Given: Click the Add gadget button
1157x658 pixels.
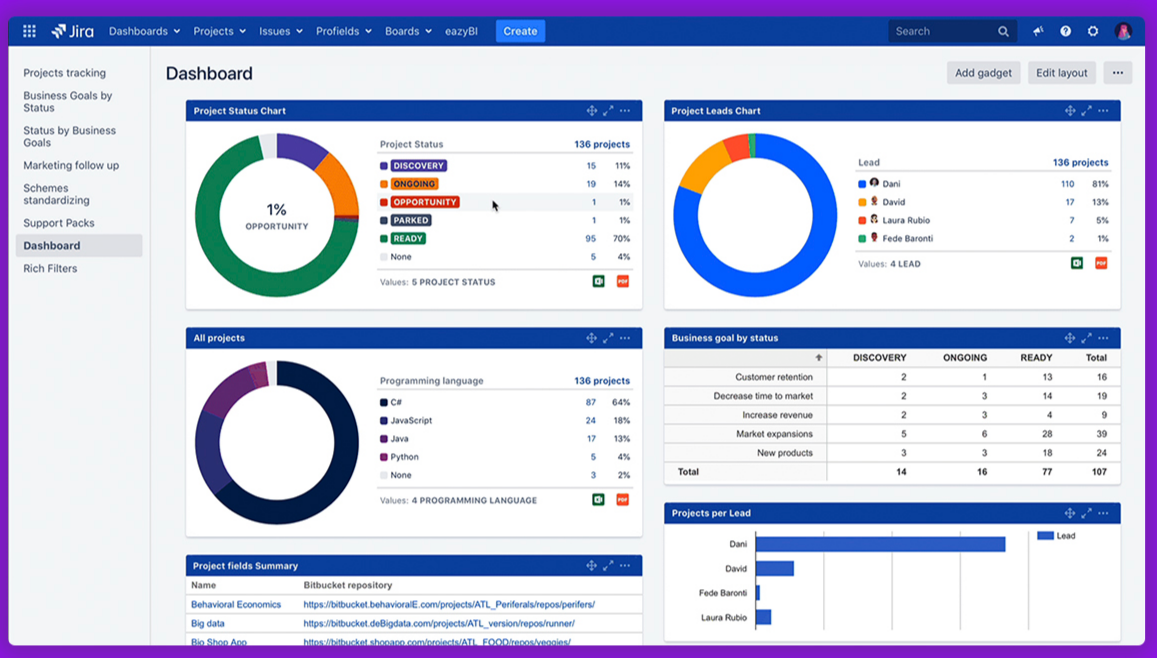Looking at the screenshot, I should click(983, 73).
